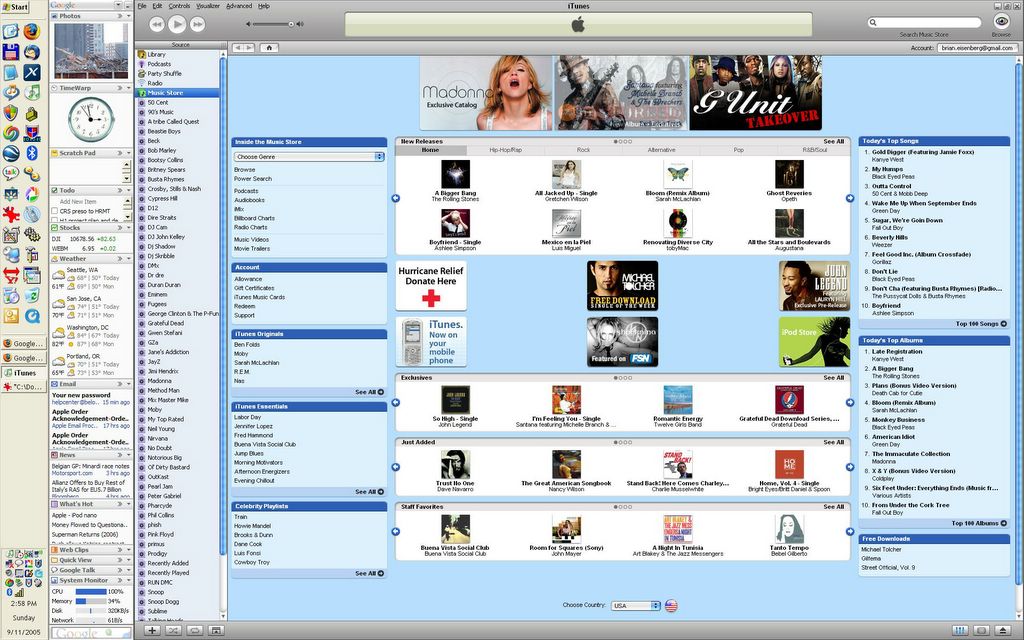Click the left arrow of Just Added
The width and height of the screenshot is (1024, 640).
point(396,467)
